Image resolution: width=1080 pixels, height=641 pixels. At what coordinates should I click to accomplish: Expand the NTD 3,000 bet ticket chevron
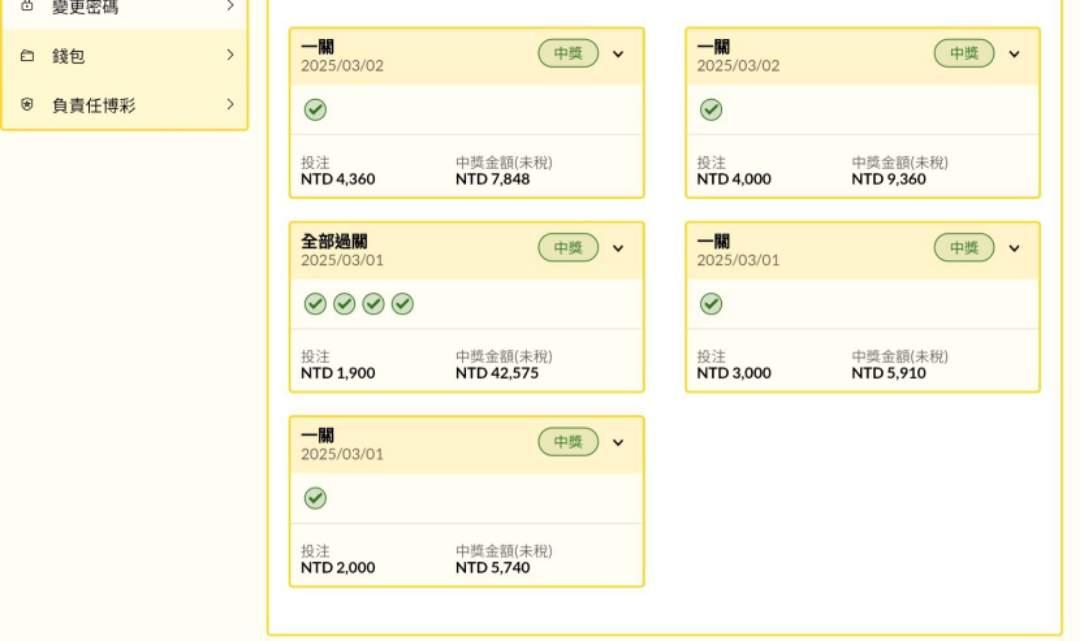(x=1014, y=248)
